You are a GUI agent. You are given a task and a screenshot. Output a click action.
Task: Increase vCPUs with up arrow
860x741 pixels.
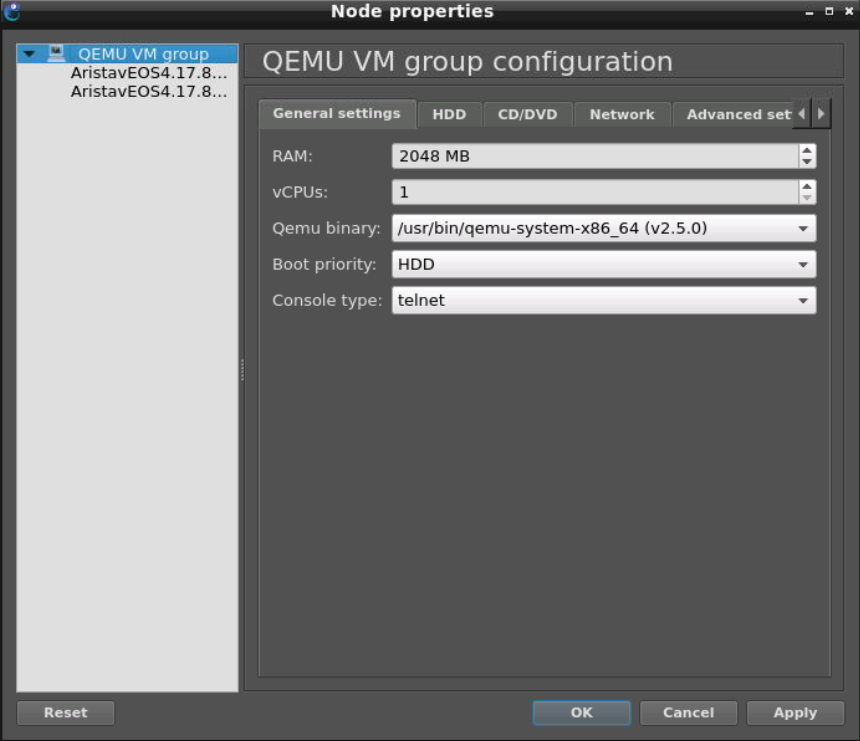(x=807, y=186)
